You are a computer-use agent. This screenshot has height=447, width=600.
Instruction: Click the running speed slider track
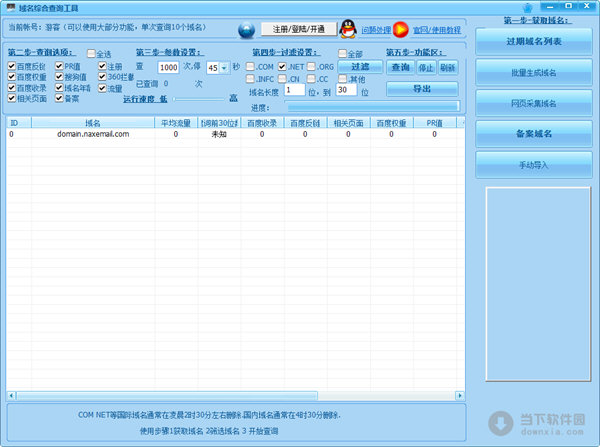click(198, 99)
